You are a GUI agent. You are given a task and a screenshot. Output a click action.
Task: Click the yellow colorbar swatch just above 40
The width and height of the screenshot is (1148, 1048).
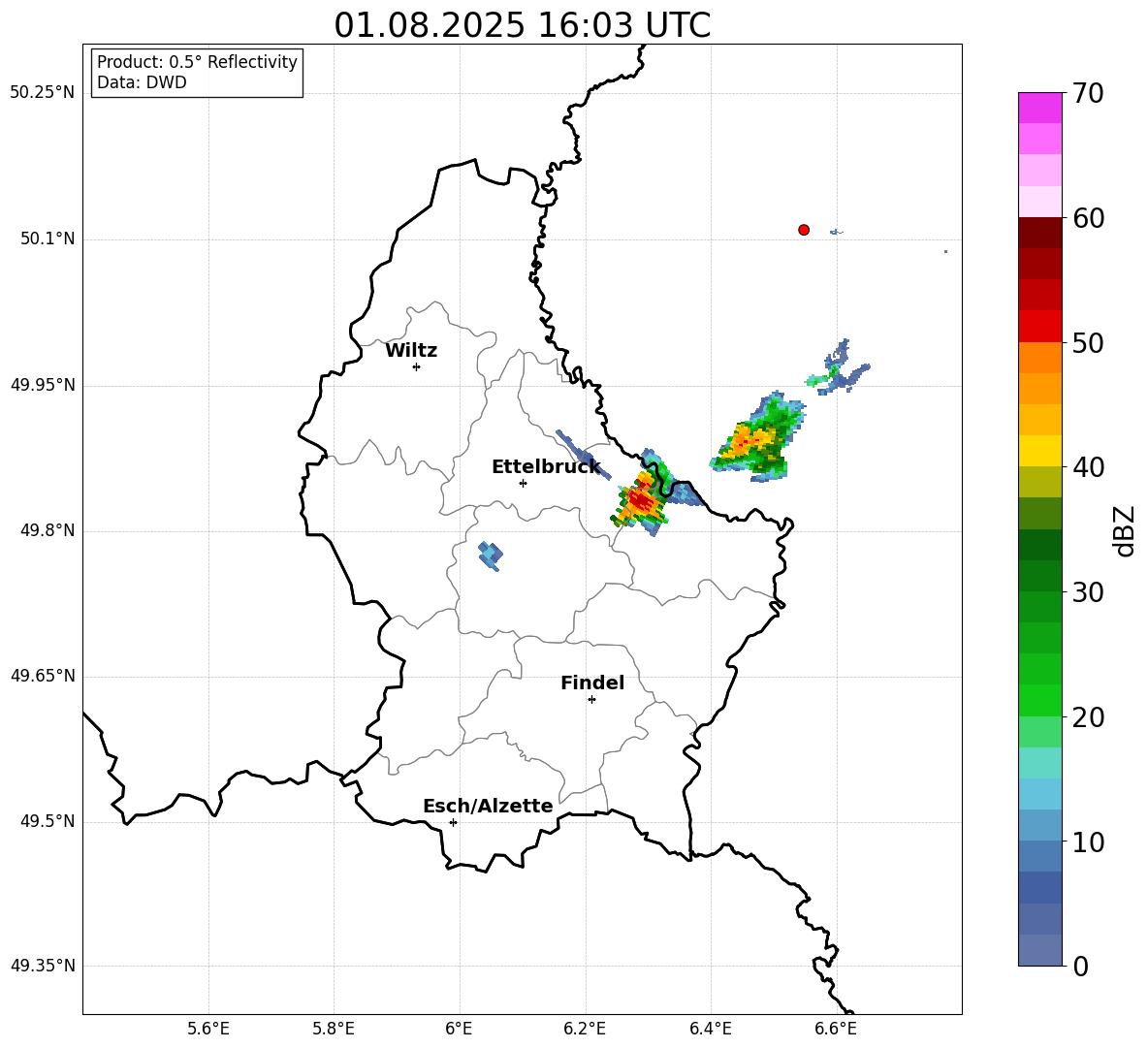(1039, 451)
